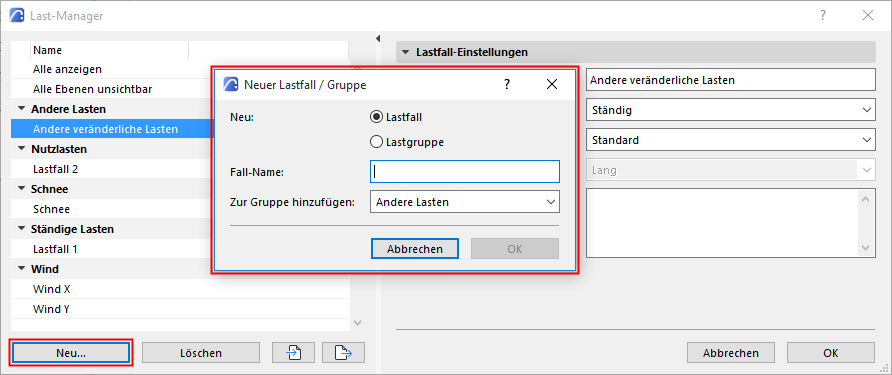Collapse the Wind group
Image resolution: width=892 pixels, height=375 pixels.
22,269
